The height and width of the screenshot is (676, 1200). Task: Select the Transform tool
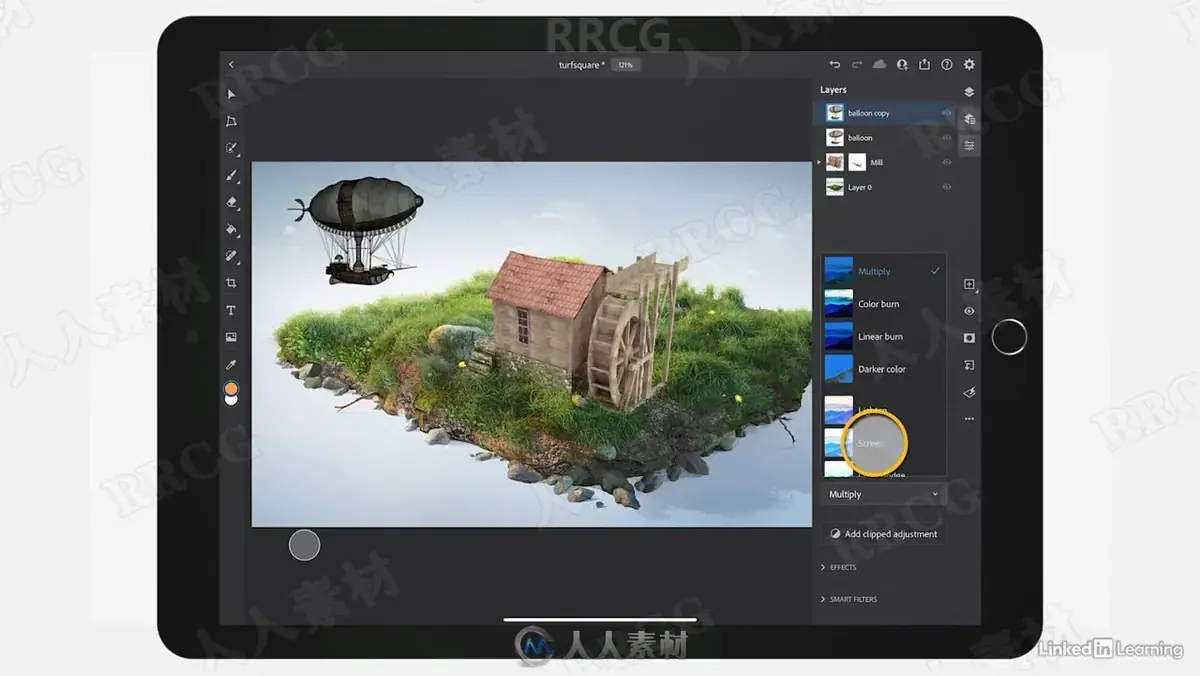231,121
